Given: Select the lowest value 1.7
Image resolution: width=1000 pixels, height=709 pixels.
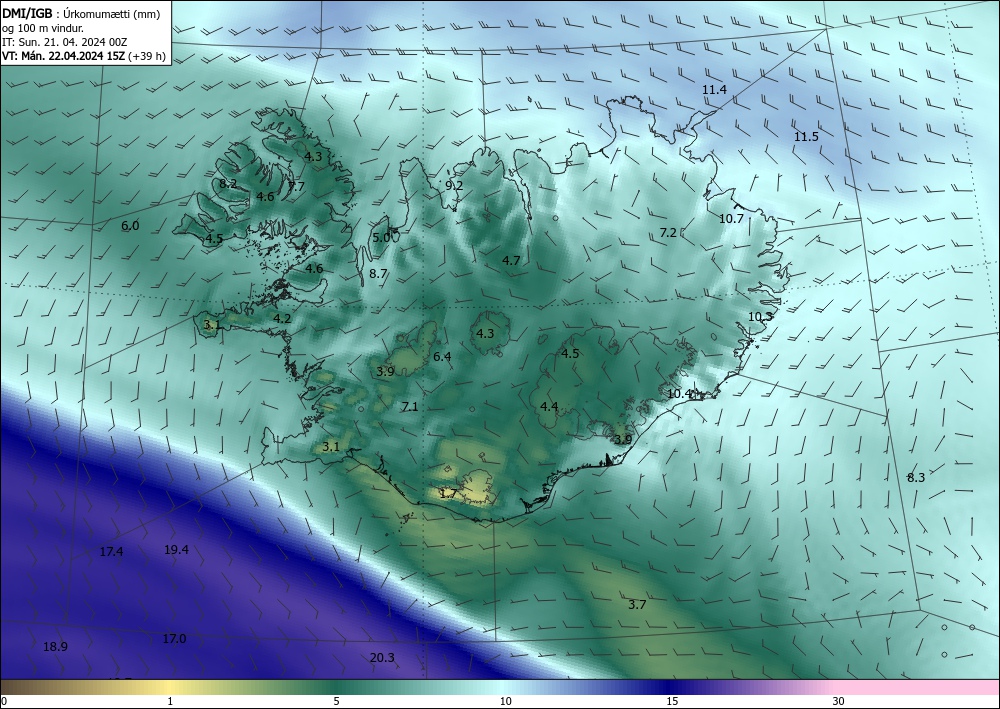Looking at the screenshot, I should pos(448,493).
